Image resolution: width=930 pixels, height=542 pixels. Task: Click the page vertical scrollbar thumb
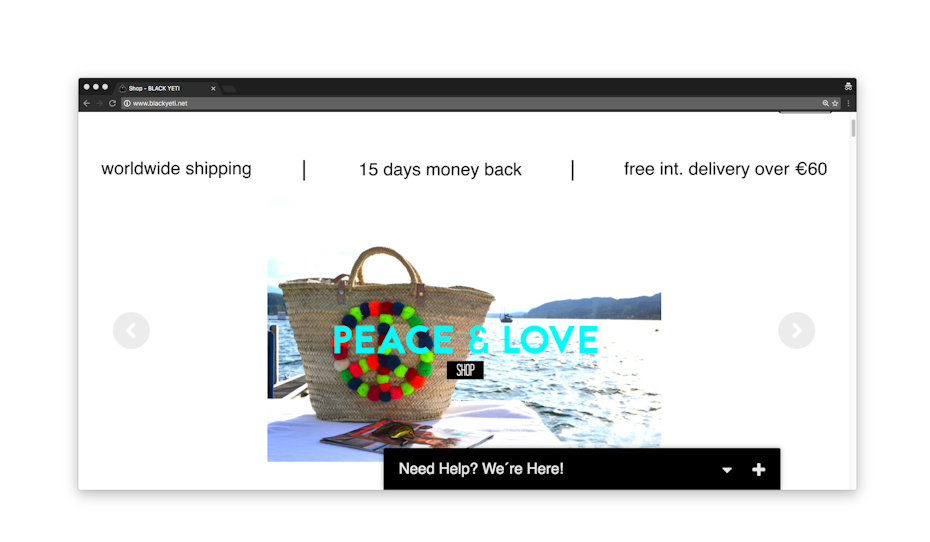[x=853, y=128]
